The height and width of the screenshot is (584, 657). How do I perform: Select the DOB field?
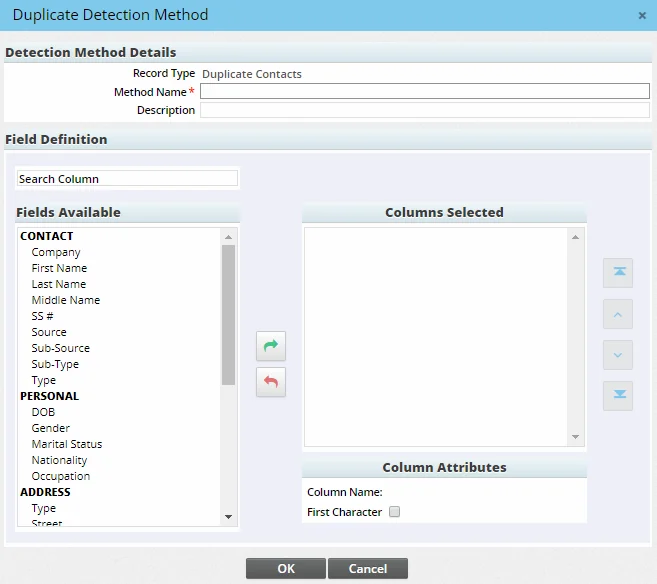pyautogui.click(x=43, y=412)
